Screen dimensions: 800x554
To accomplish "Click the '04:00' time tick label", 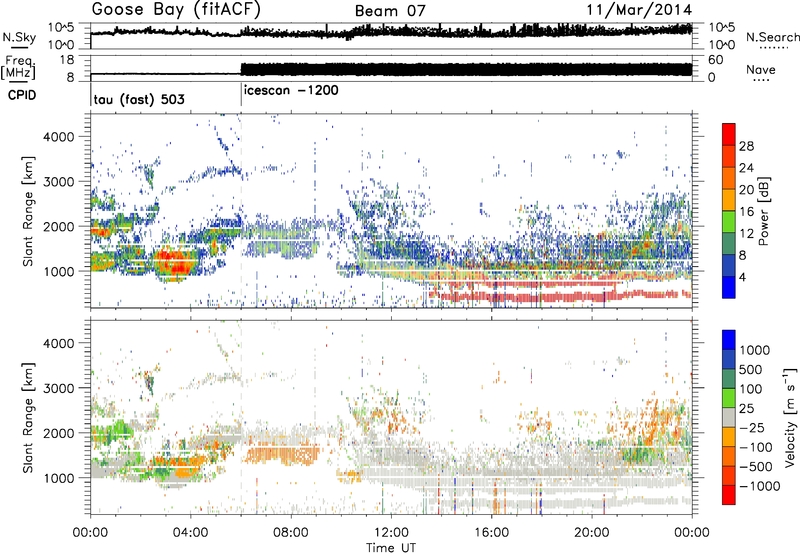I will 190,533.
